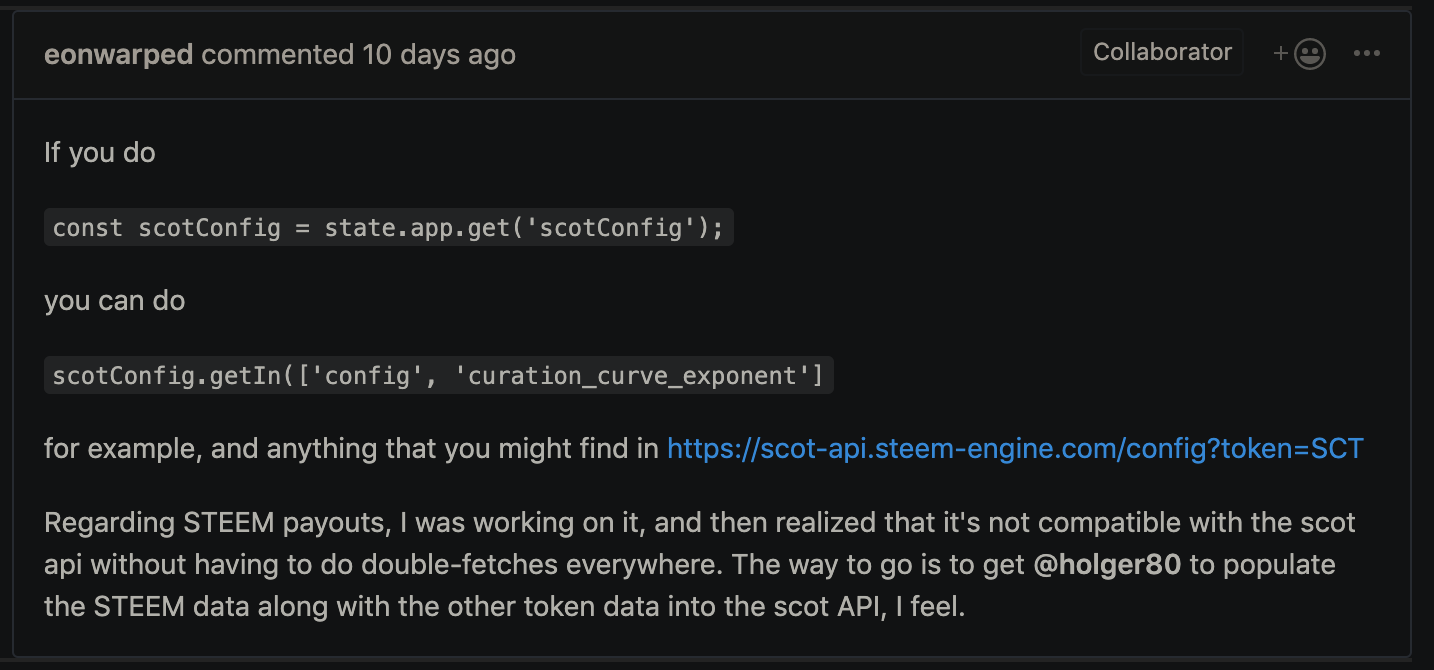Image resolution: width=1434 pixels, height=670 pixels.
Task: Click the Collaborator badge
Action: [1162, 52]
